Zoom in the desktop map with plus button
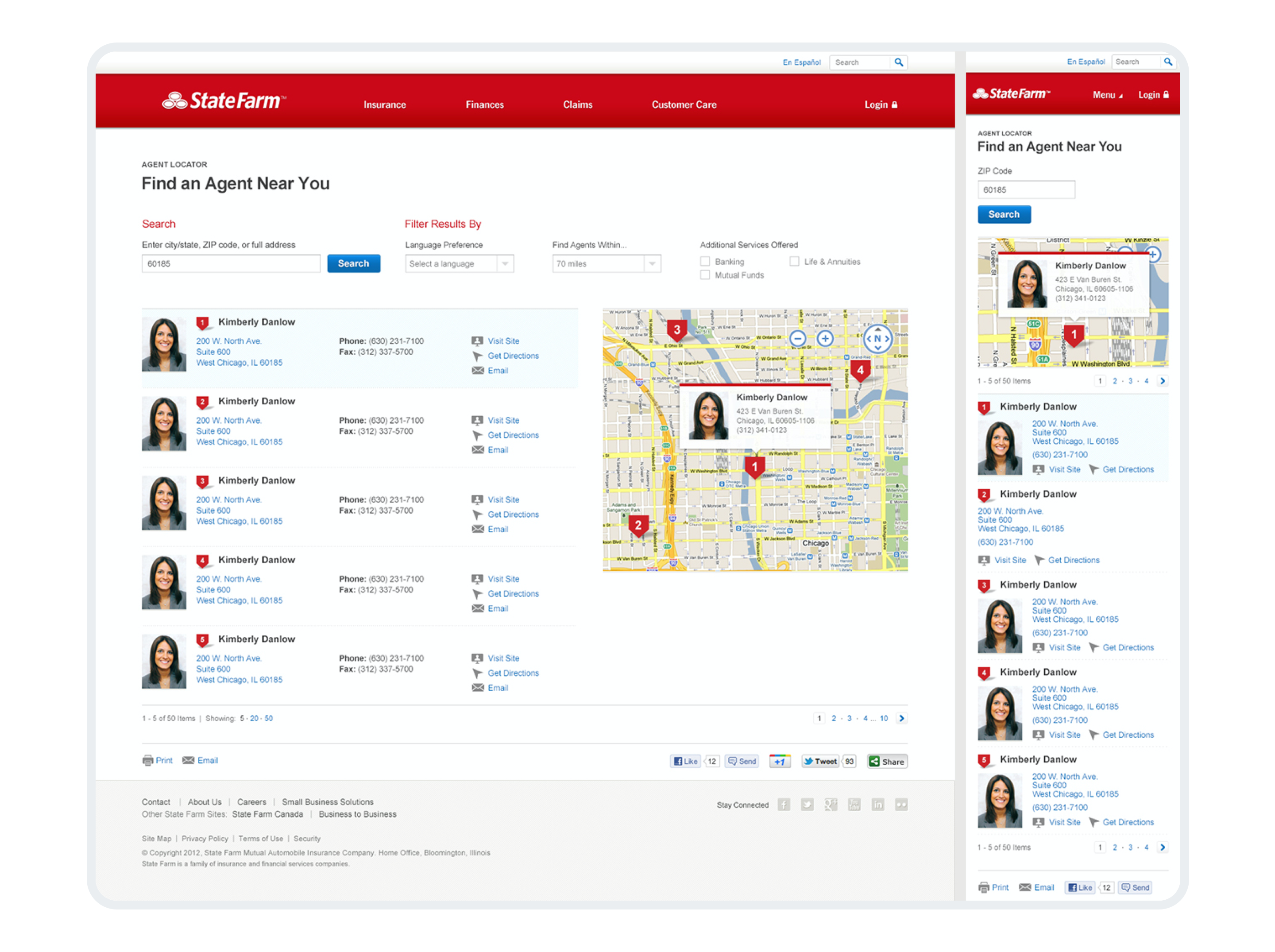This screenshot has height=952, width=1275. 825,338
